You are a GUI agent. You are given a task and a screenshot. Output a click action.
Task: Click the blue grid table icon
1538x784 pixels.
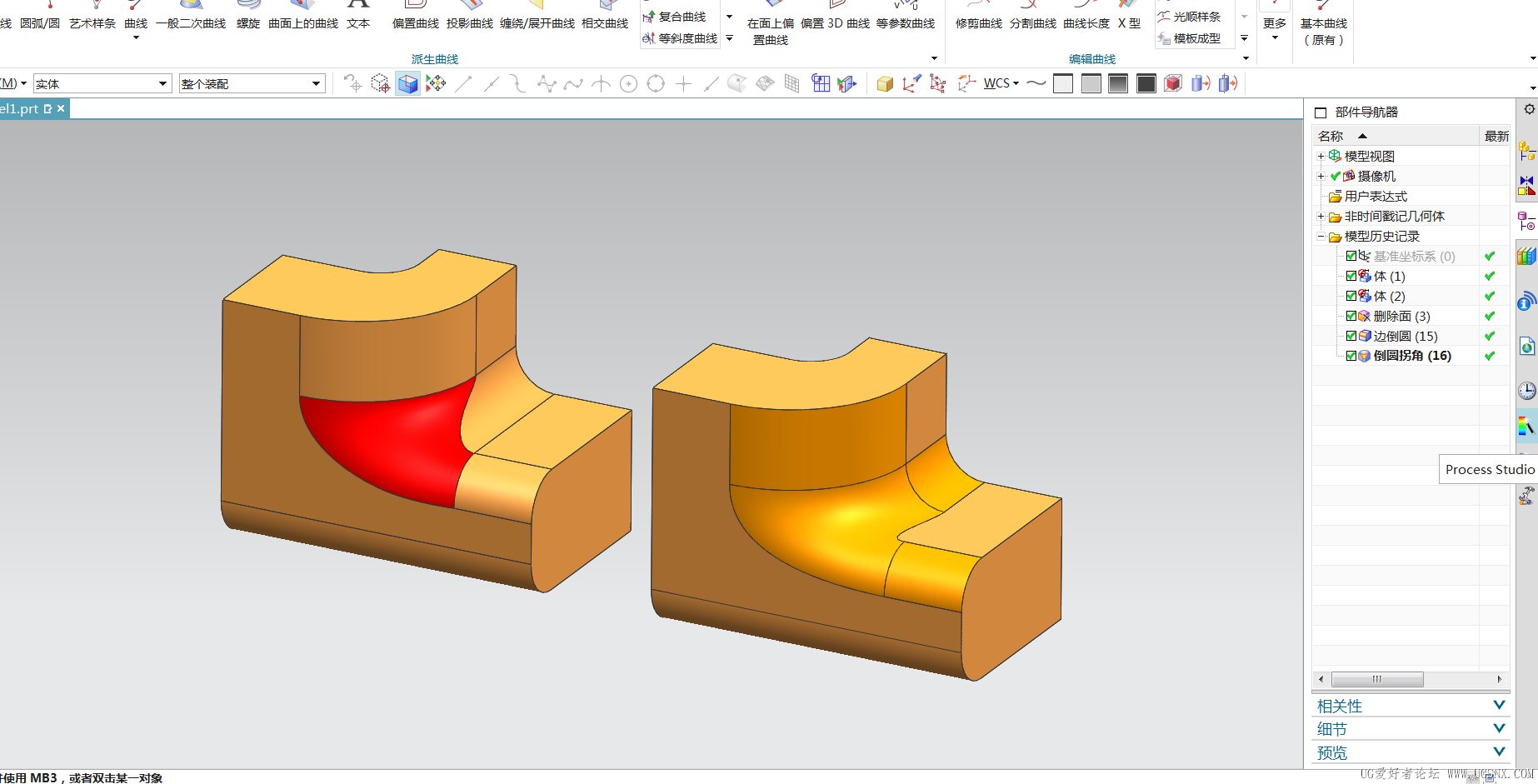coord(821,83)
